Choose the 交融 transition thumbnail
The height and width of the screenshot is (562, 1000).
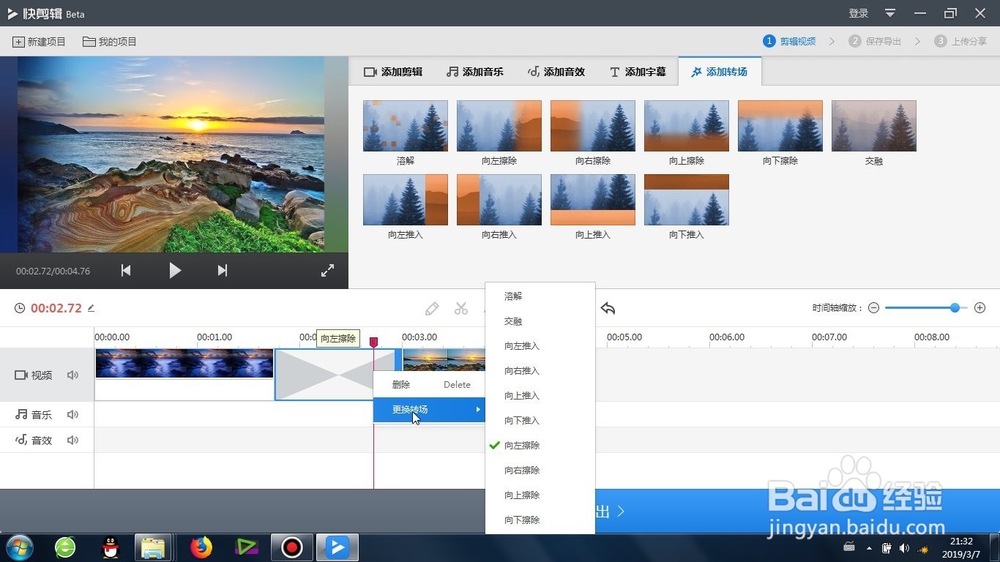click(x=874, y=126)
